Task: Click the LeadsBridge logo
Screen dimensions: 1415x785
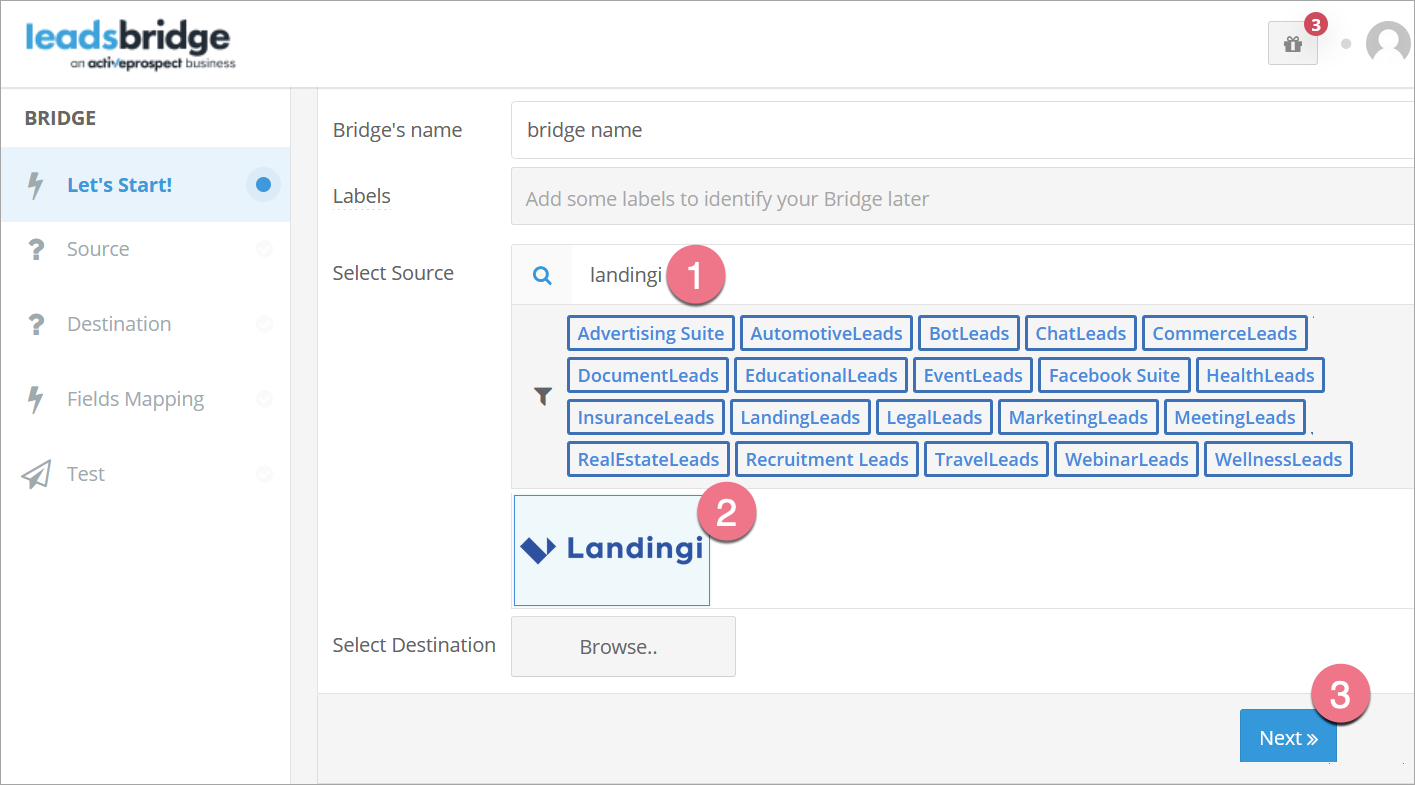Action: point(128,46)
